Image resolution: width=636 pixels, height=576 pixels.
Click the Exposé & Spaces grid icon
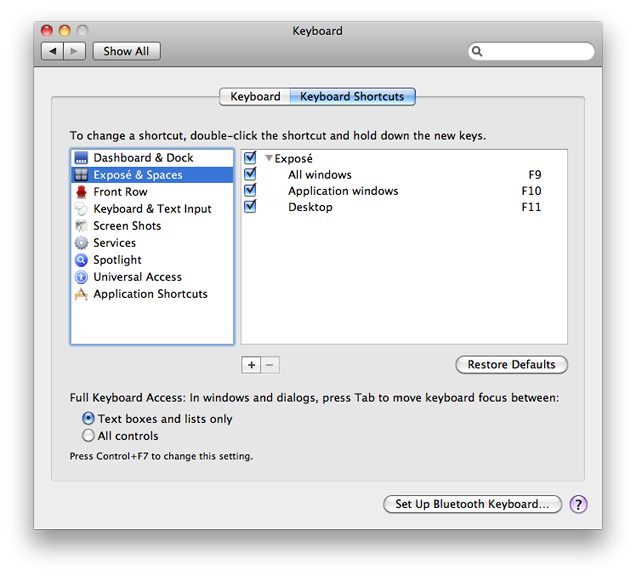tap(82, 175)
